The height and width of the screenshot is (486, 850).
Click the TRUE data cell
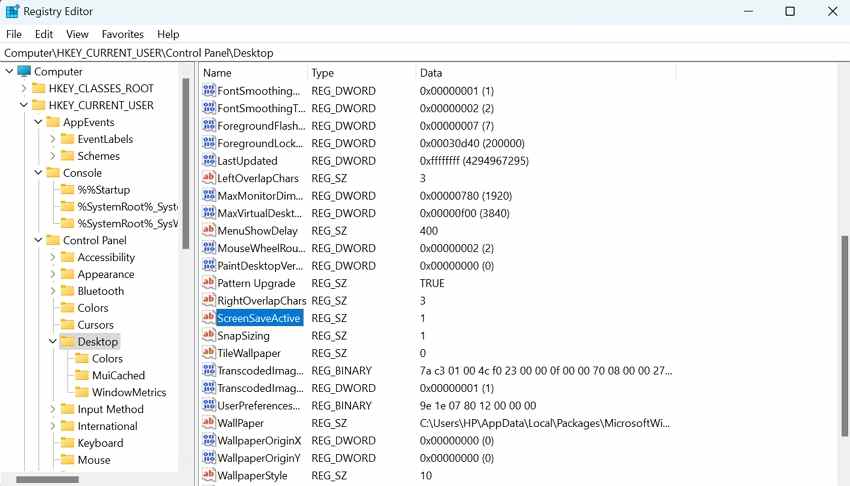[x=432, y=283]
